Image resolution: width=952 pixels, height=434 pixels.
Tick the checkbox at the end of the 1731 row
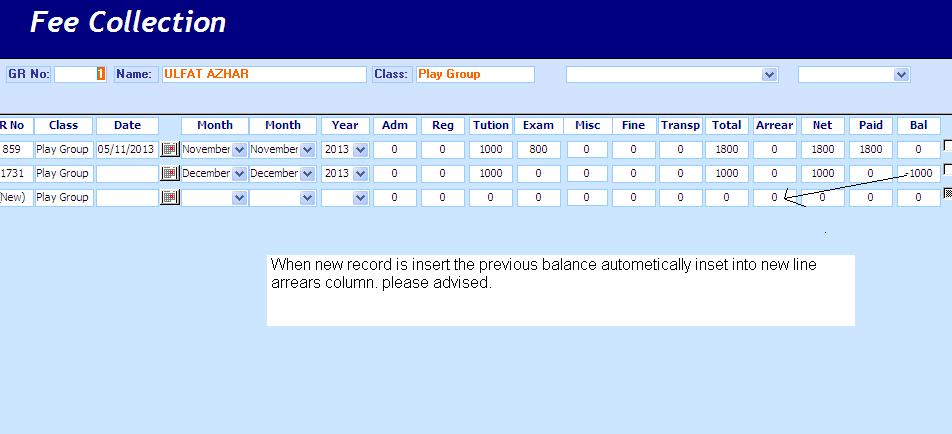(x=948, y=169)
